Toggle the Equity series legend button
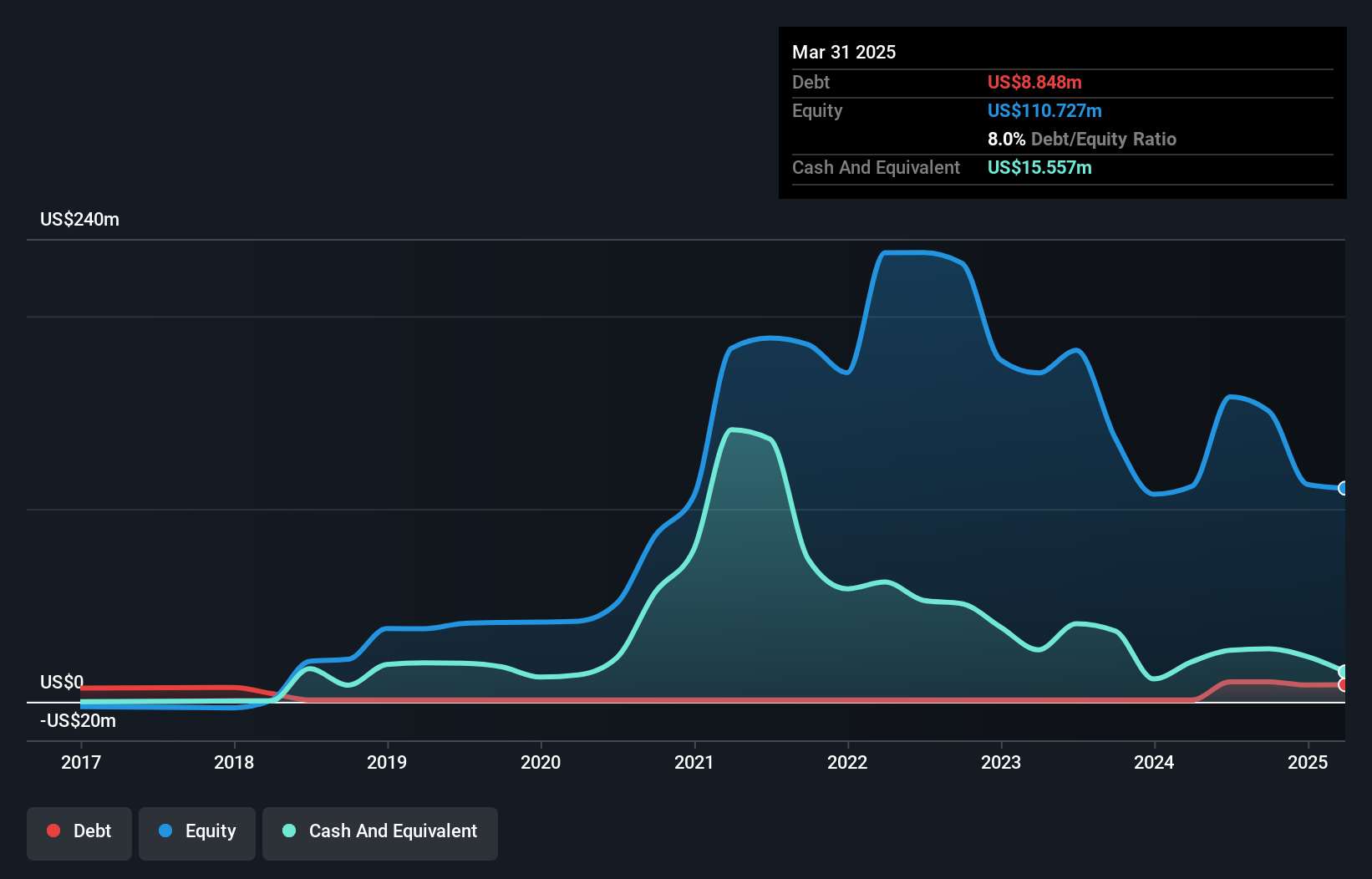1372x879 pixels. (x=197, y=833)
